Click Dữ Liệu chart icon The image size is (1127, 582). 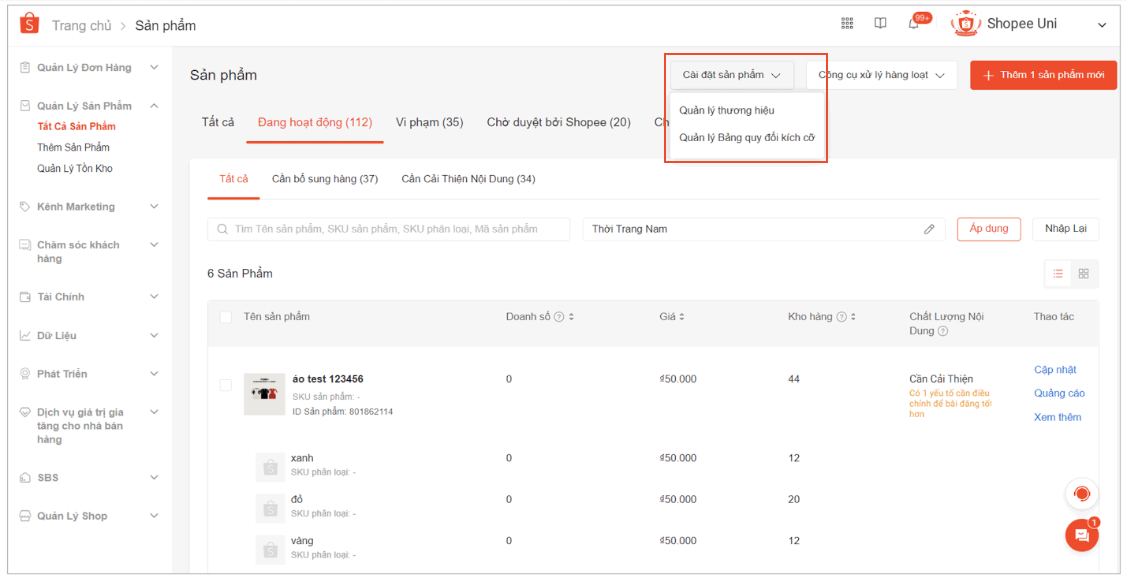coord(25,336)
